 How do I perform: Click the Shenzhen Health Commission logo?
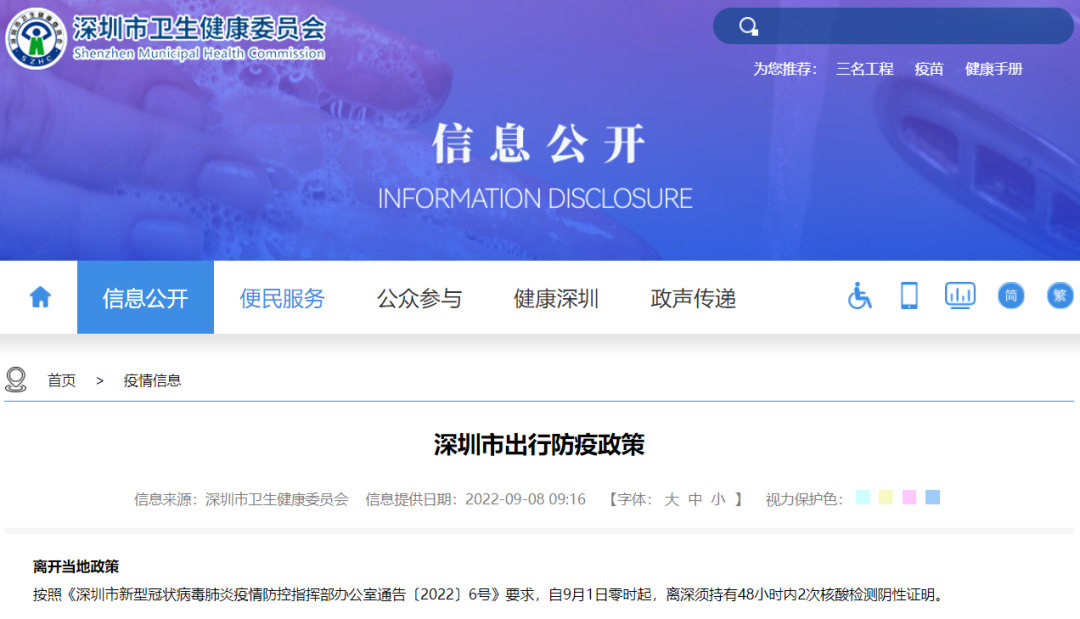coord(36,38)
